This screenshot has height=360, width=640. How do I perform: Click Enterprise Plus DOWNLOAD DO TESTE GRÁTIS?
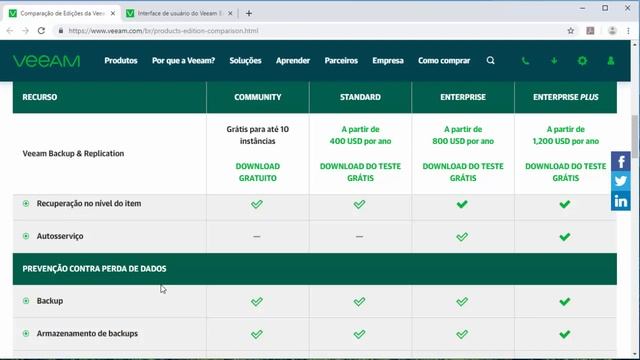point(566,172)
